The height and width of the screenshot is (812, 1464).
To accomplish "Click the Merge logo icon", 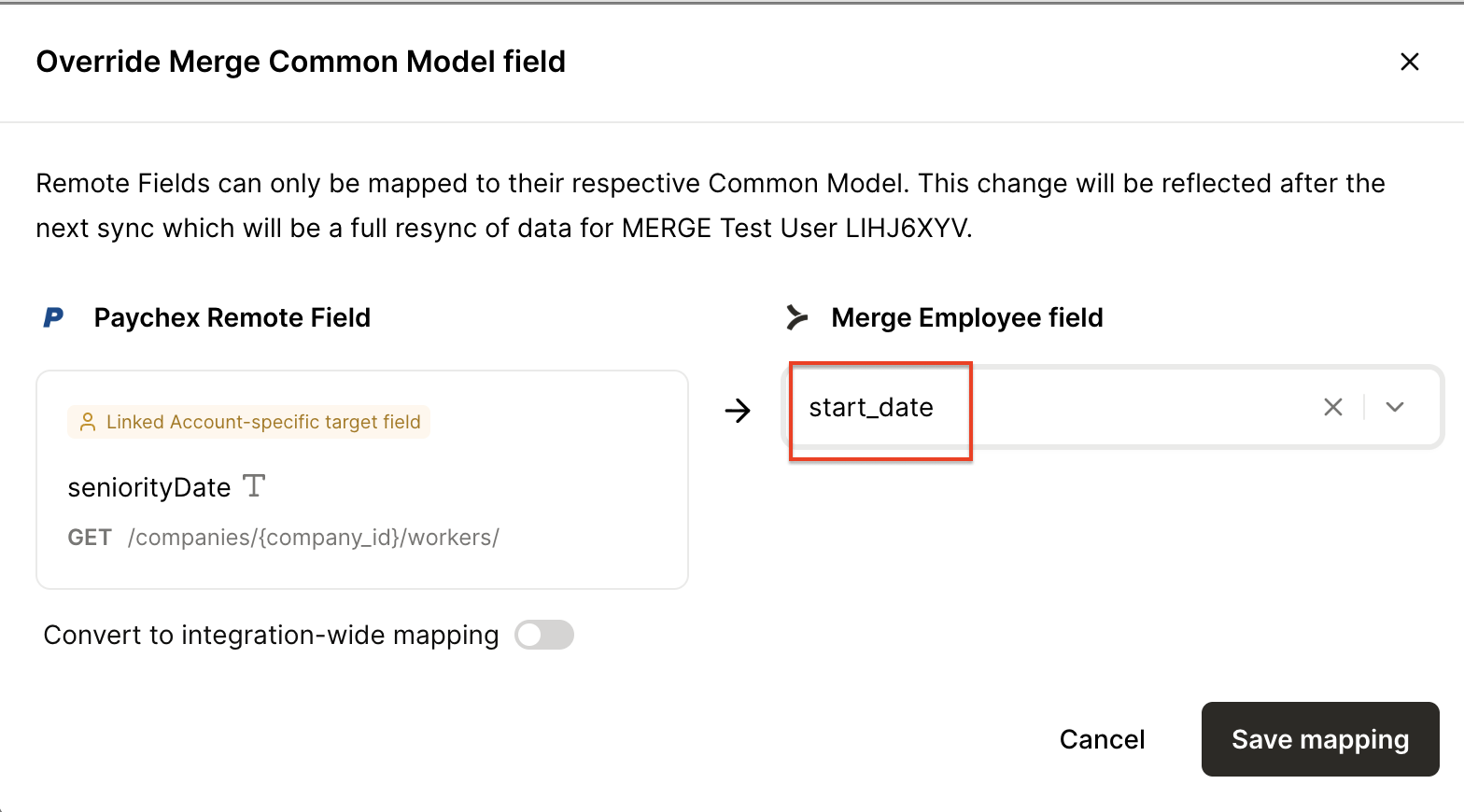I will tap(796, 318).
